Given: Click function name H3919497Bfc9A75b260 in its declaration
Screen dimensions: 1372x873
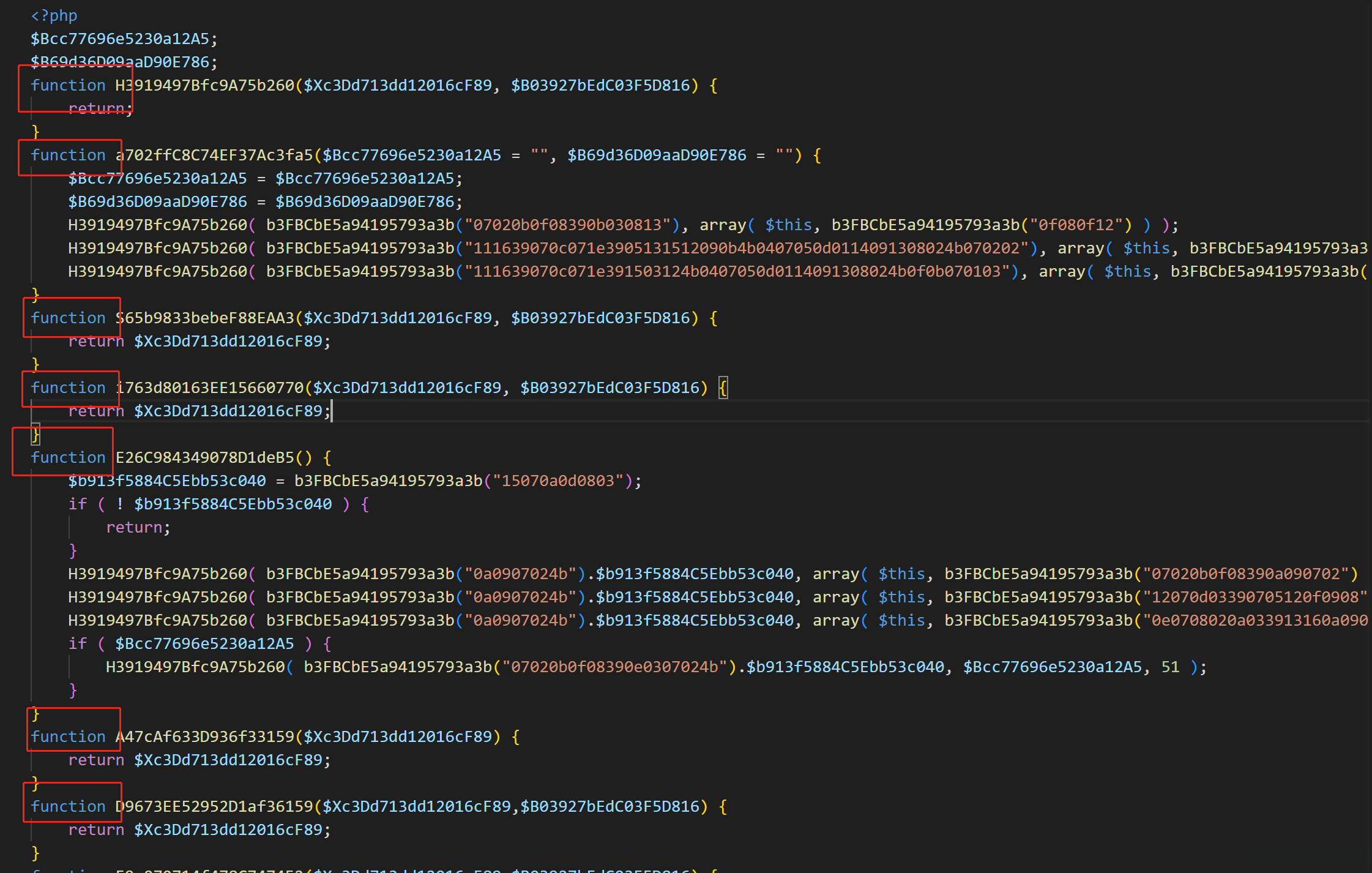Looking at the screenshot, I should coord(205,85).
